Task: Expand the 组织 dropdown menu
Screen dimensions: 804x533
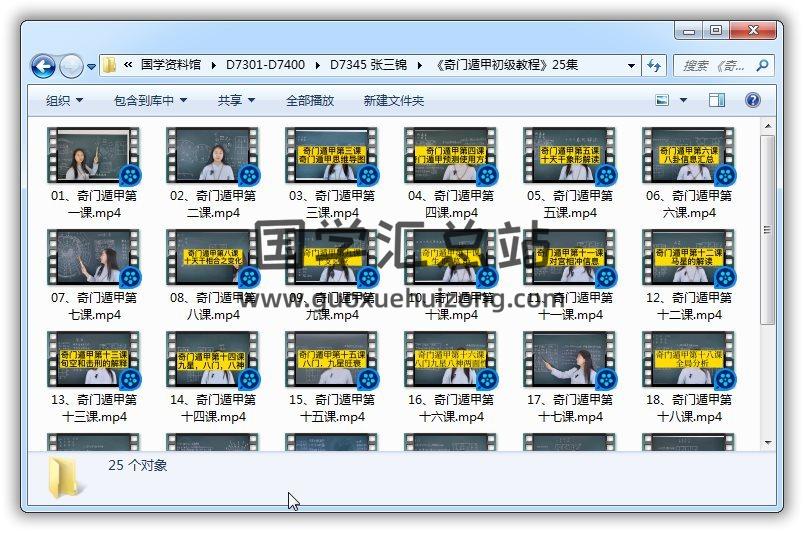Action: click(x=64, y=100)
